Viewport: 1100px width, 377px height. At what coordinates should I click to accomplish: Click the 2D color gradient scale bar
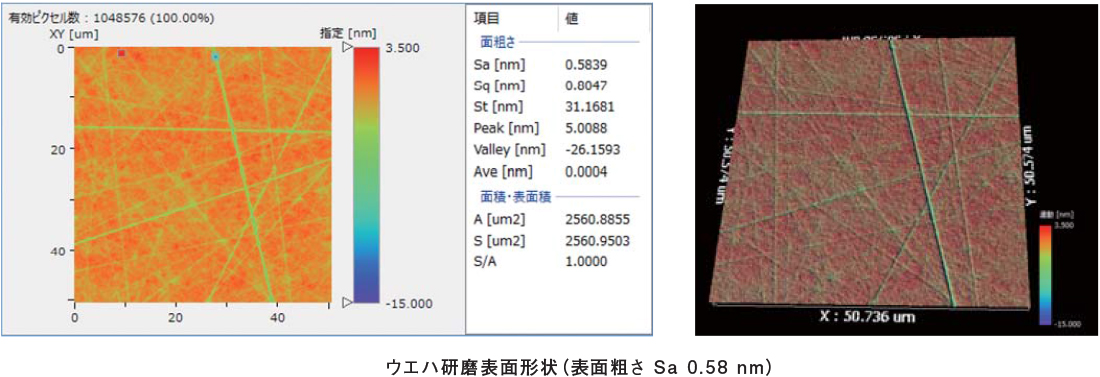366,175
